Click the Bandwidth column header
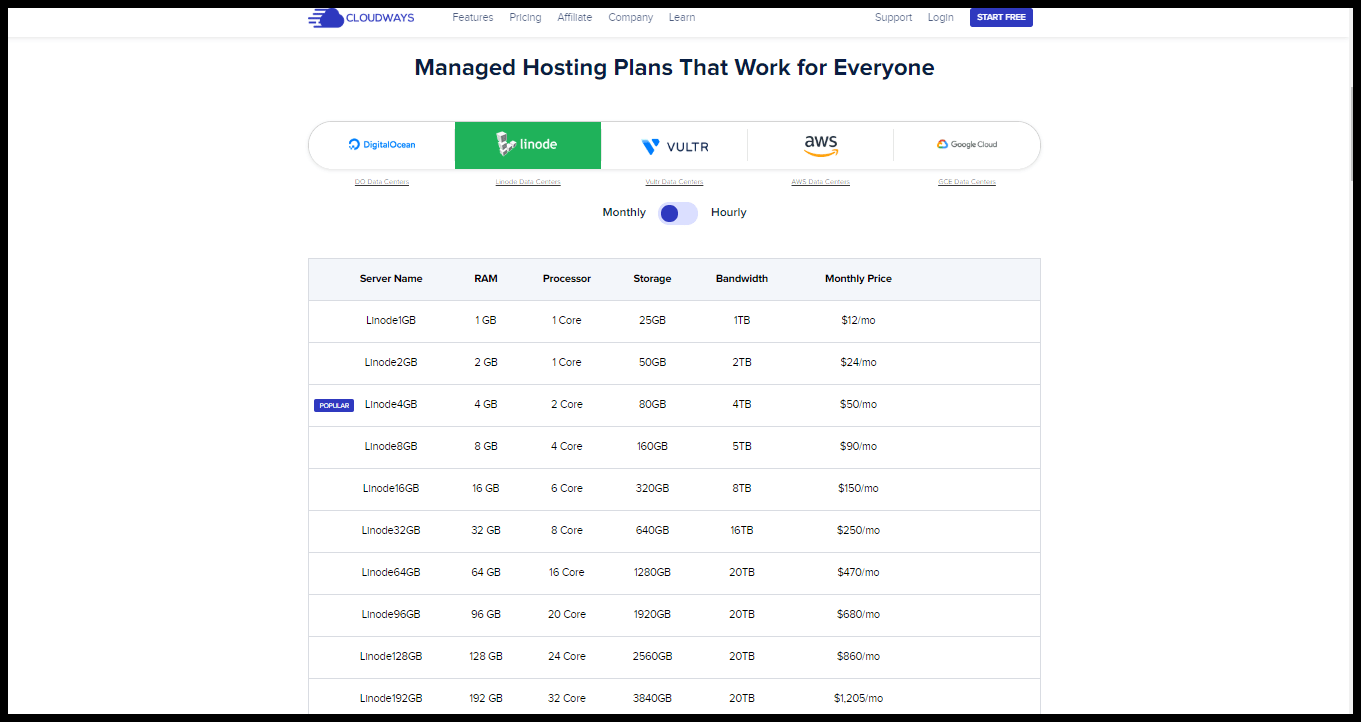 742,279
